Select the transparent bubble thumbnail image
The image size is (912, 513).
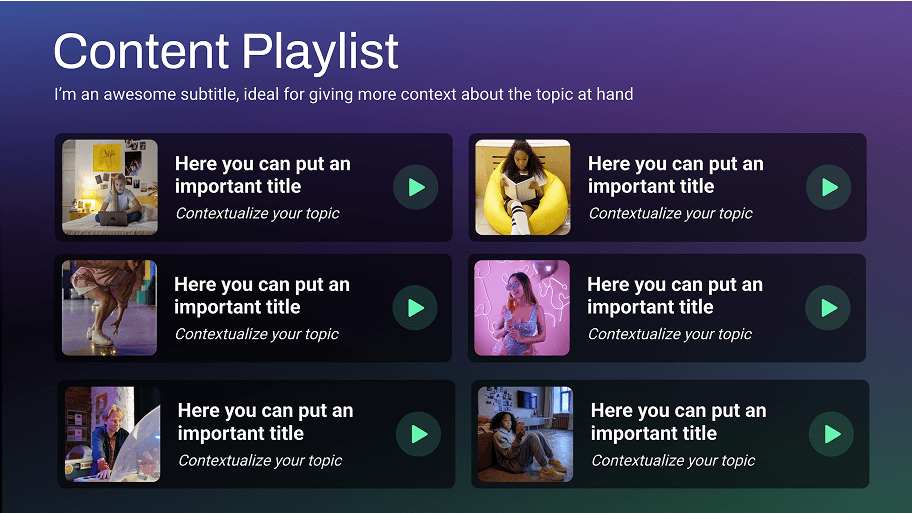[113, 434]
